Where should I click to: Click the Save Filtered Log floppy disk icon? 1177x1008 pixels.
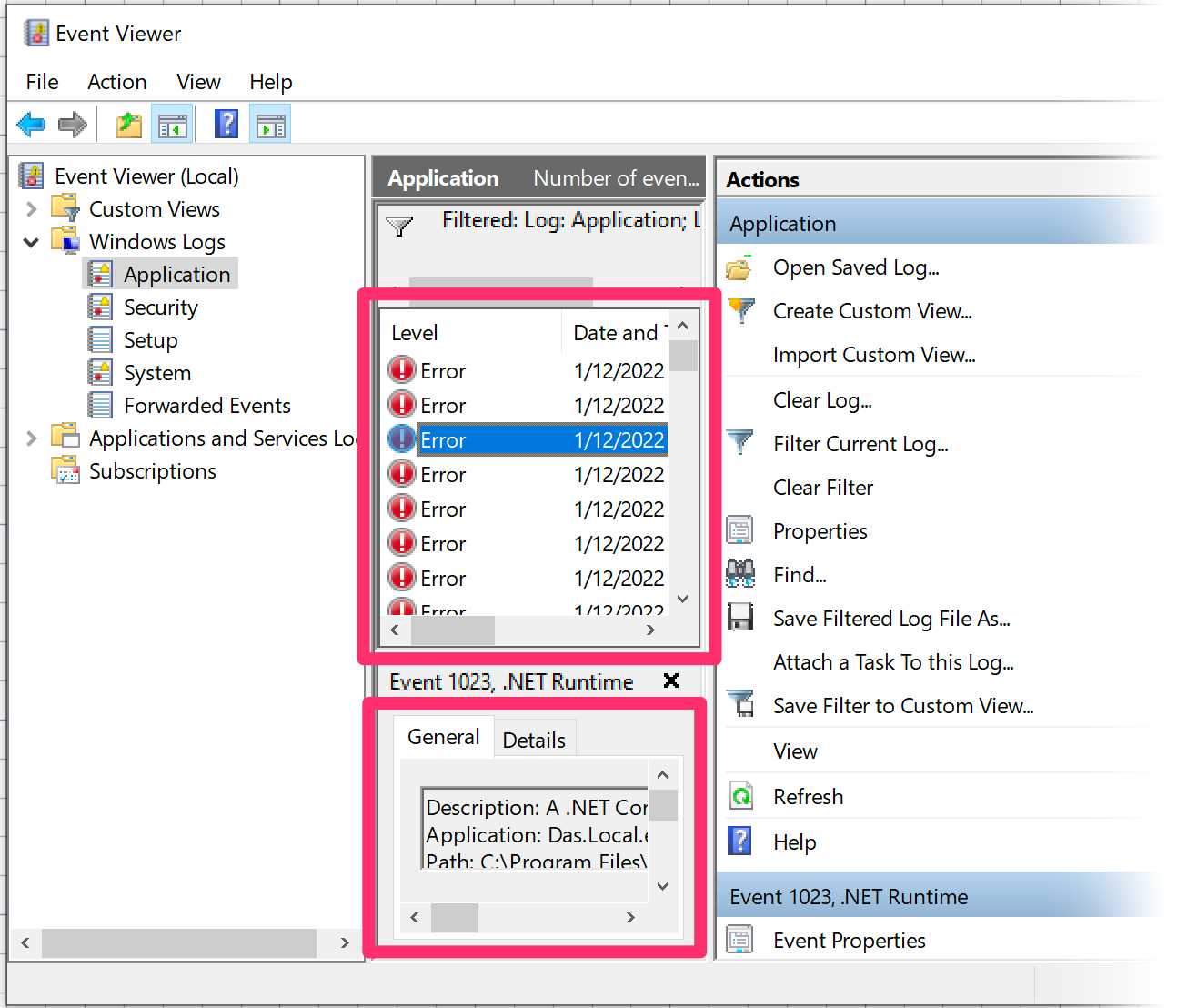pos(740,617)
